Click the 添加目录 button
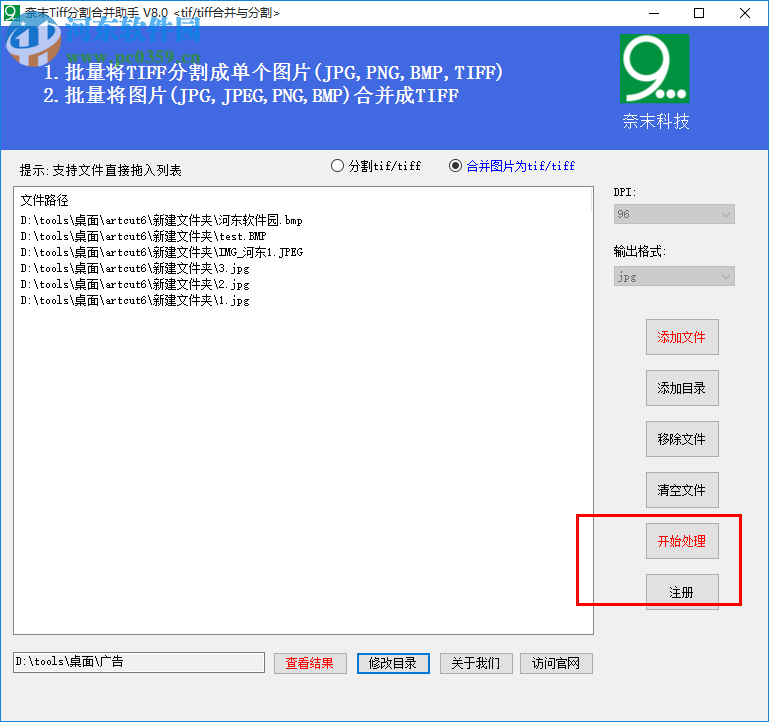 (682, 388)
